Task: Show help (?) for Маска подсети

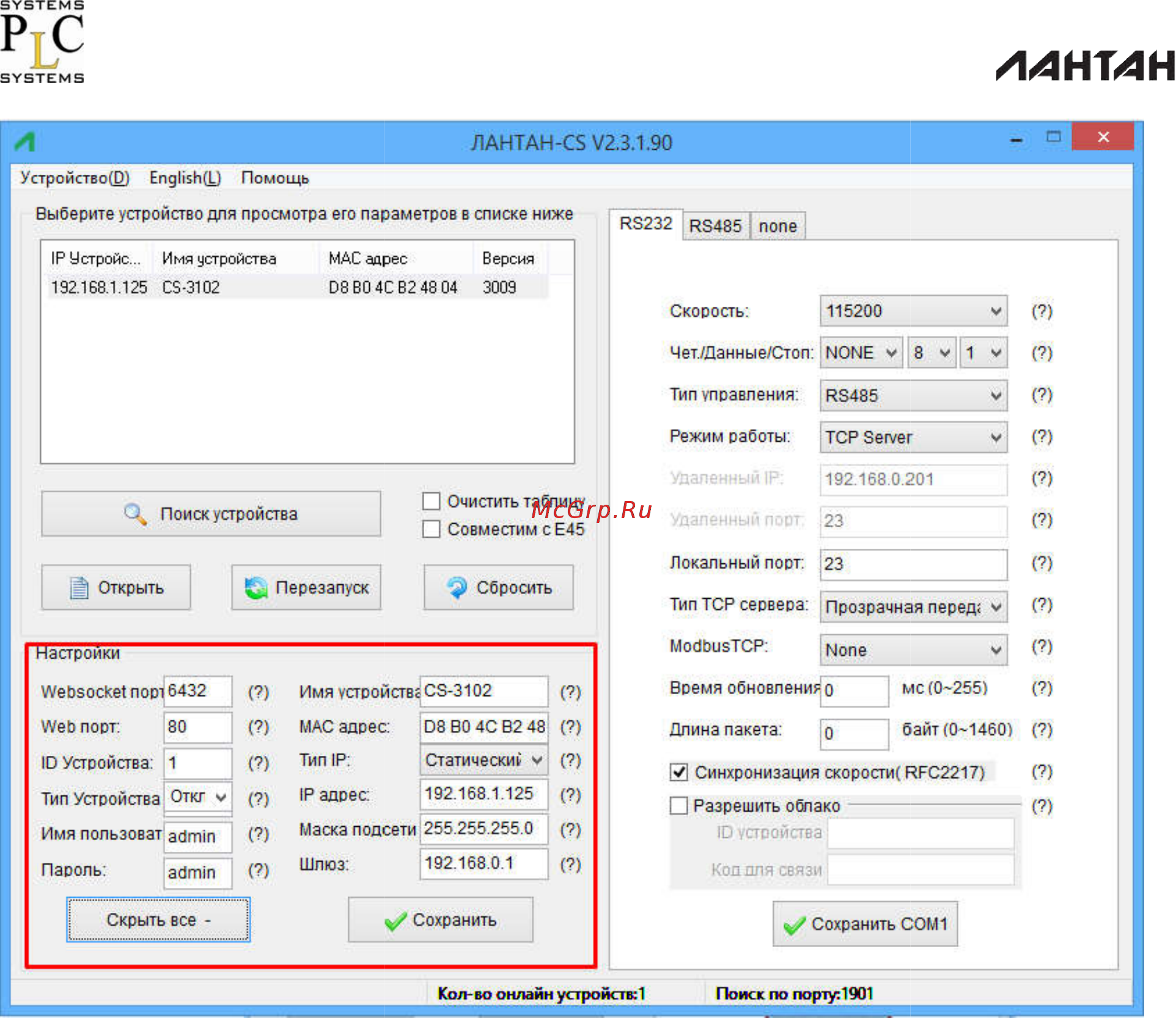Action: (x=571, y=830)
